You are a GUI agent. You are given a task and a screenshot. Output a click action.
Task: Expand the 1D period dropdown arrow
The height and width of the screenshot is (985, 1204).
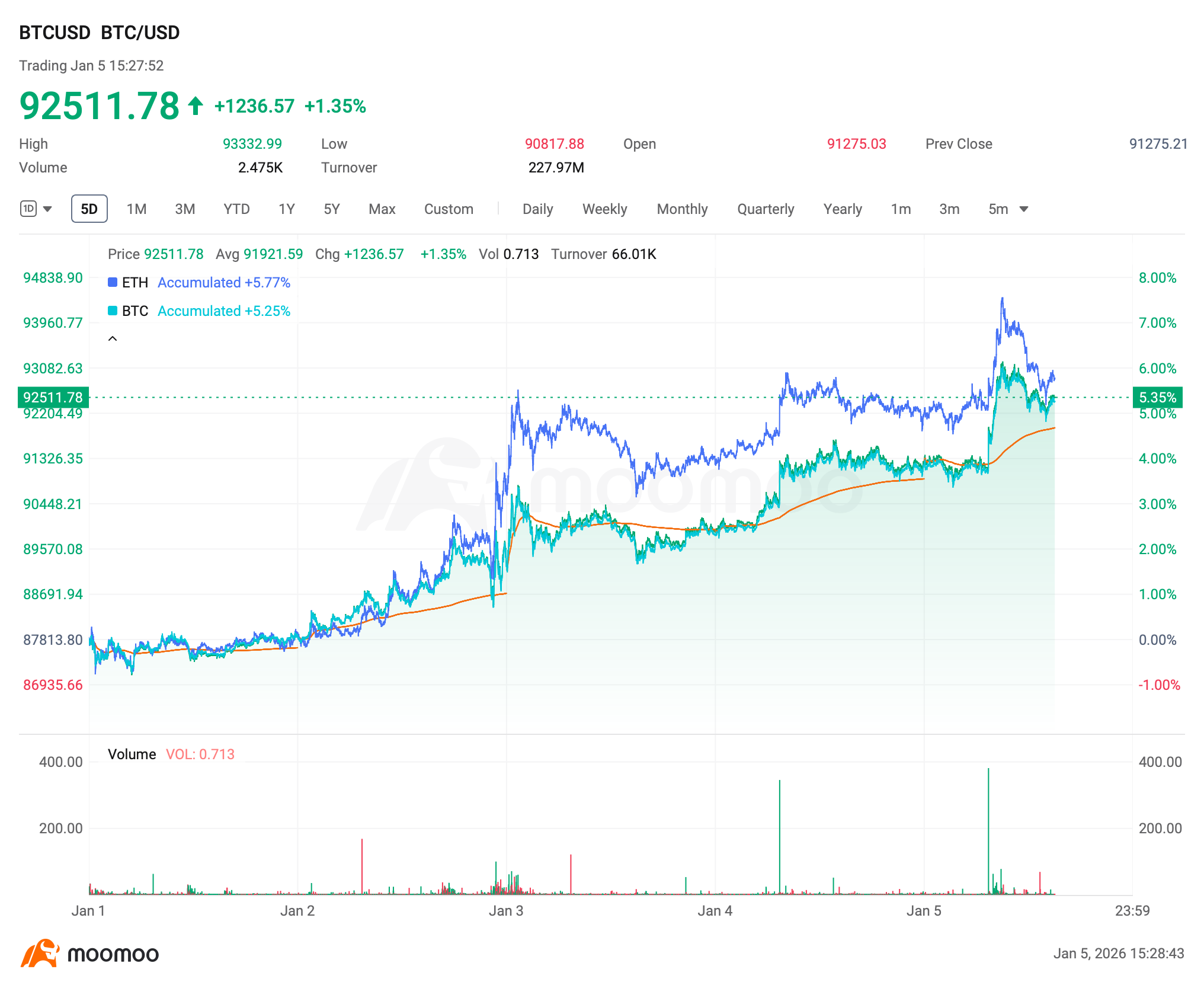point(46,209)
